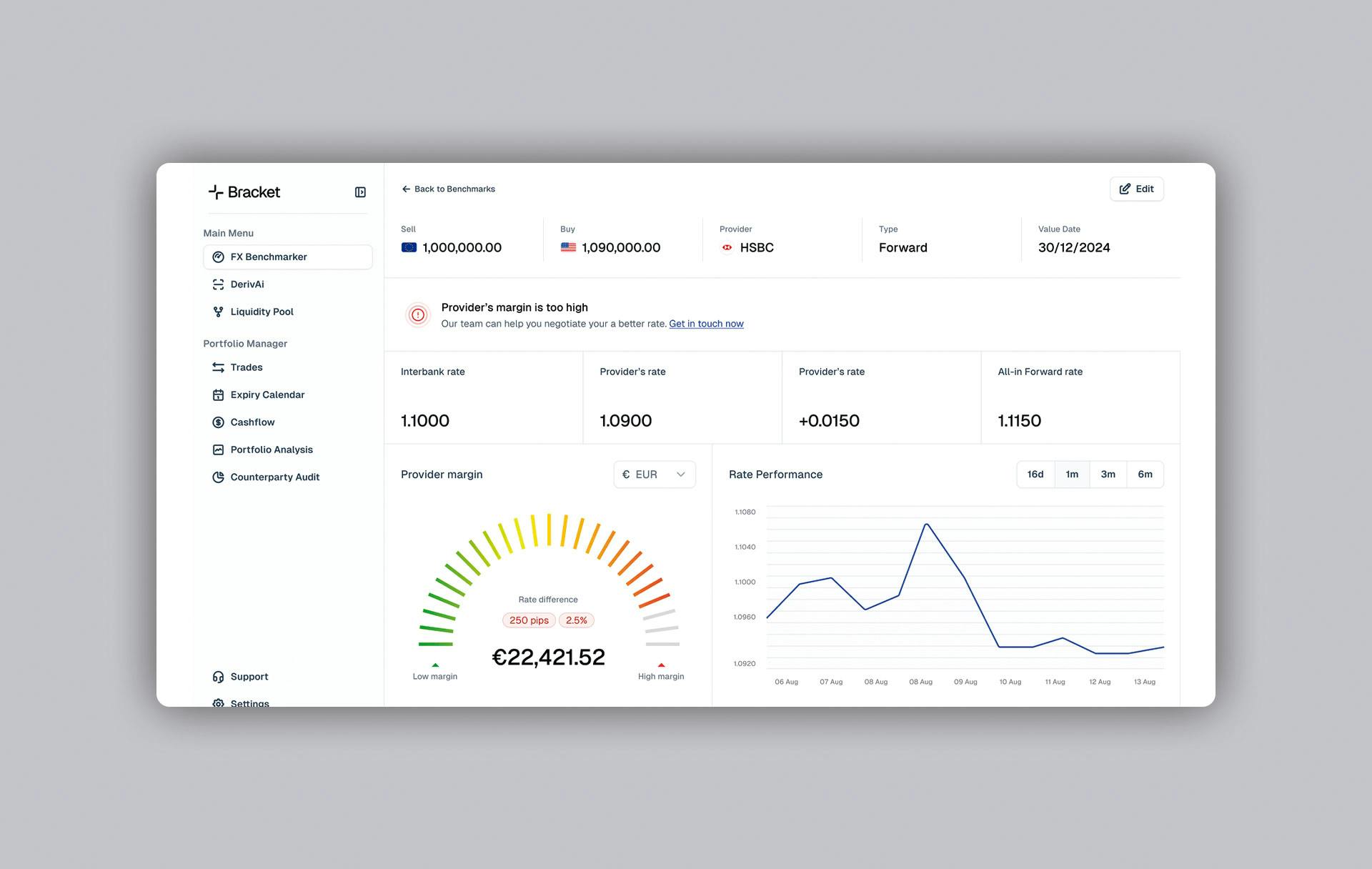Click the Bracket logo

[244, 192]
